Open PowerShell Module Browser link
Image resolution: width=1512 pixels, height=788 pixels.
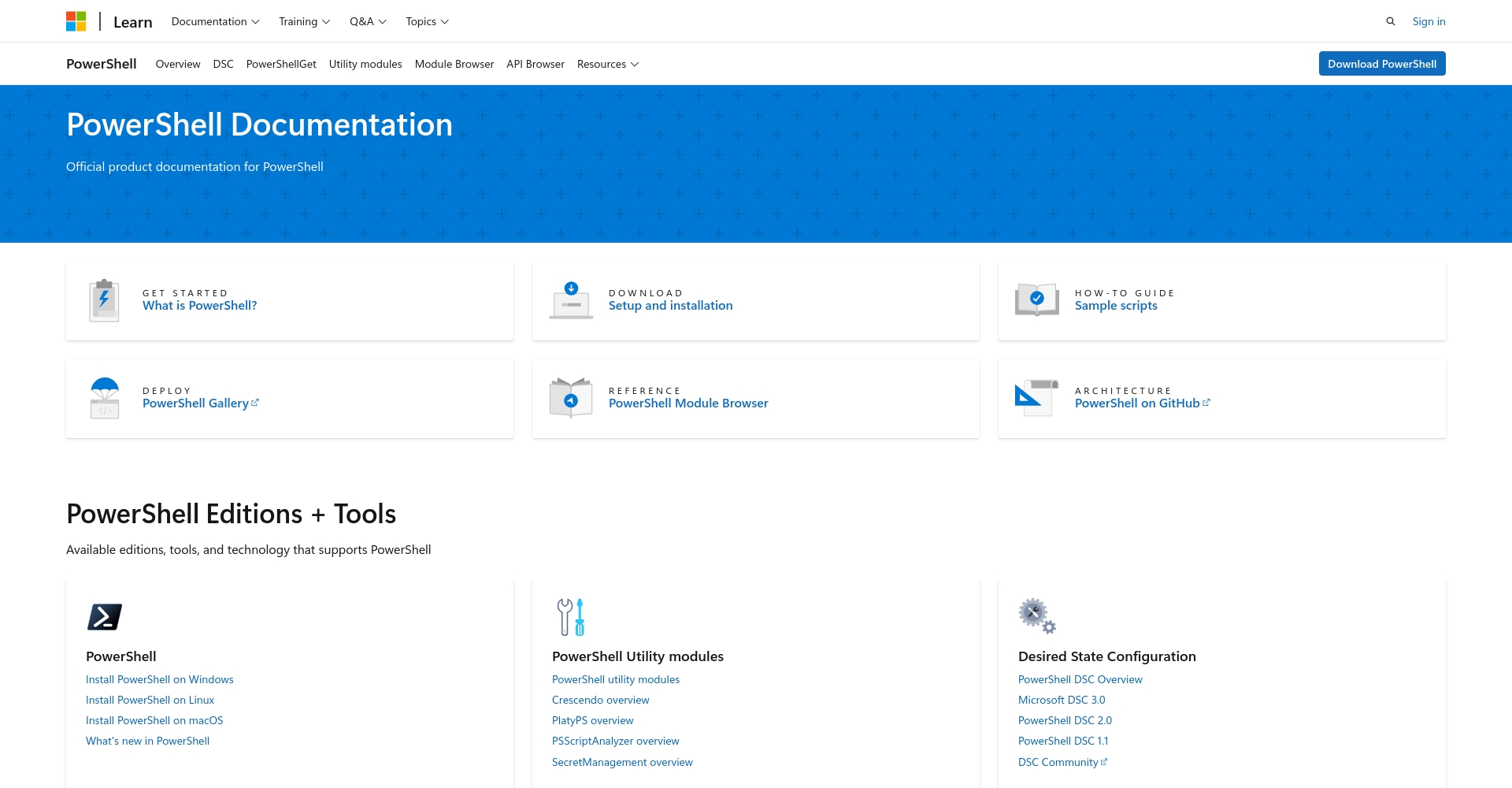tap(688, 403)
